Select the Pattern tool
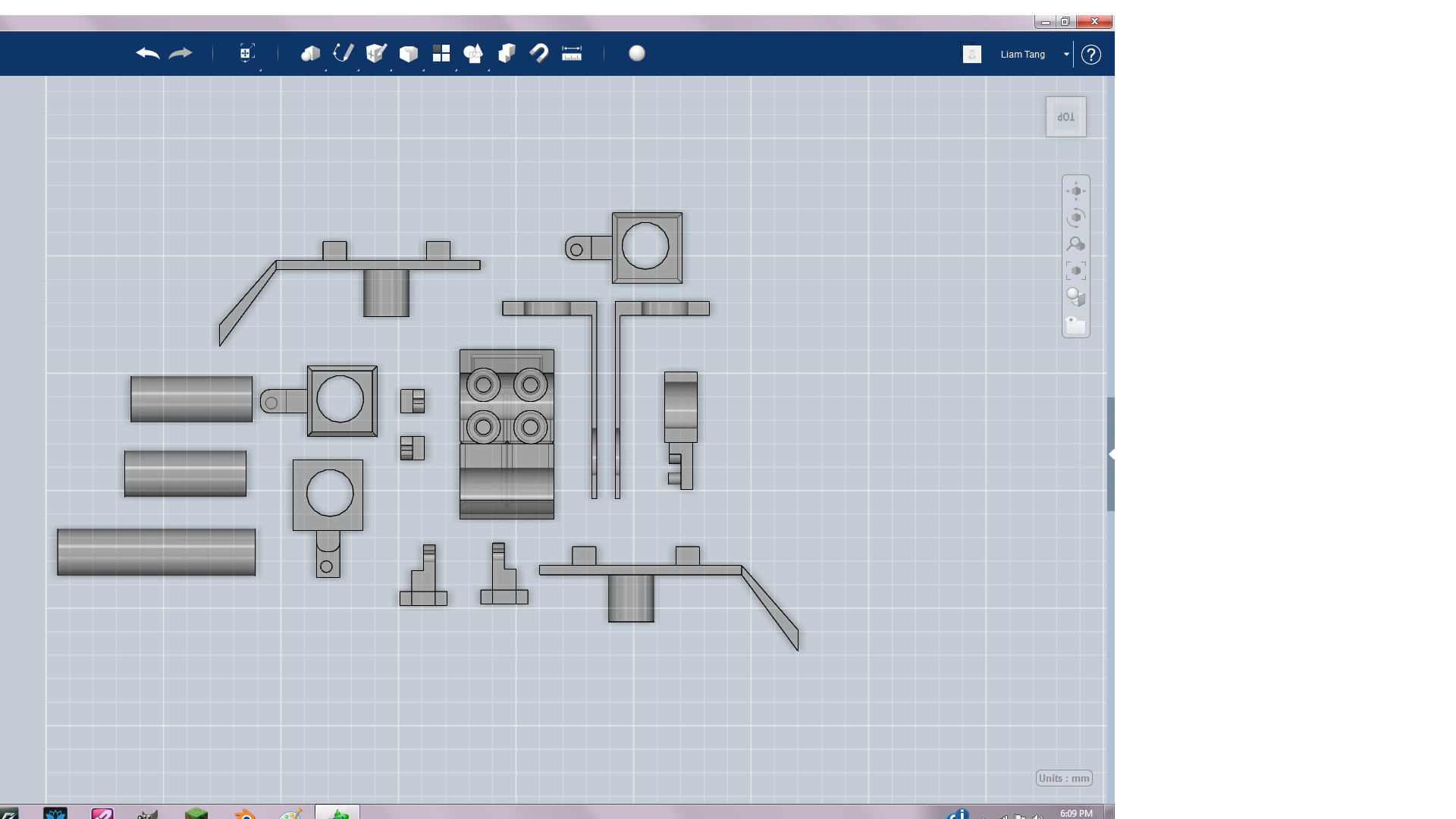The image size is (1456, 819). [x=441, y=53]
